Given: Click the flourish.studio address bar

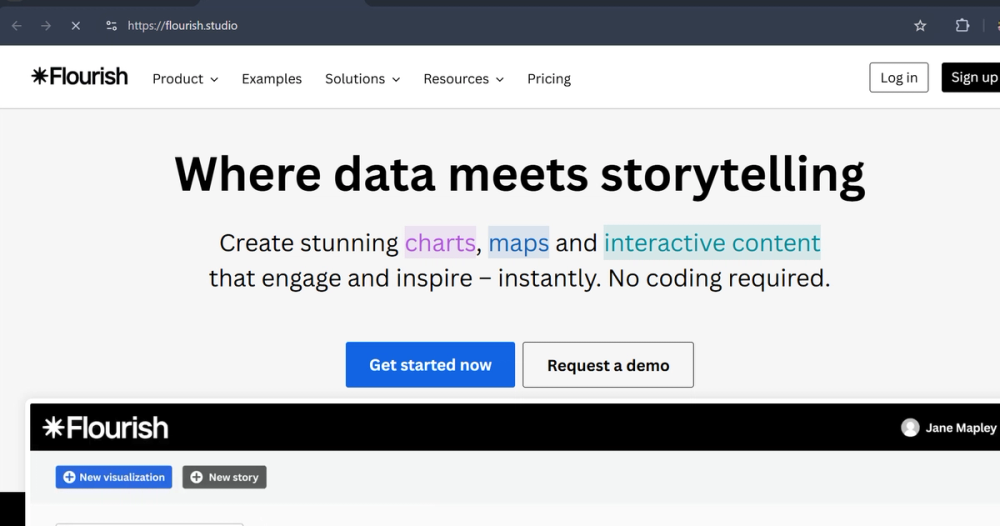Looking at the screenshot, I should 182,26.
